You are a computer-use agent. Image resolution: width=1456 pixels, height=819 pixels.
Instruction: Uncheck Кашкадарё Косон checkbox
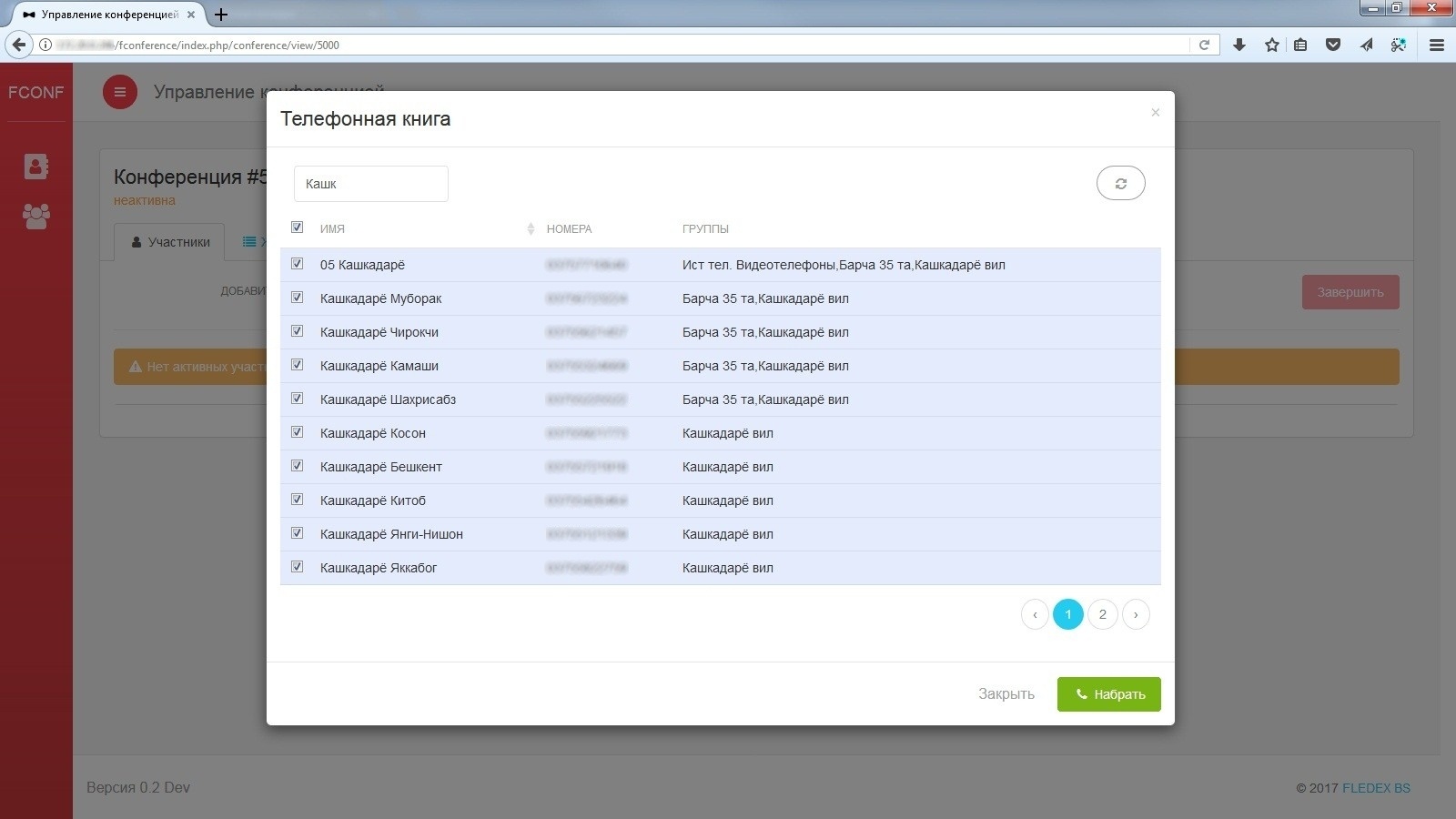[297, 432]
